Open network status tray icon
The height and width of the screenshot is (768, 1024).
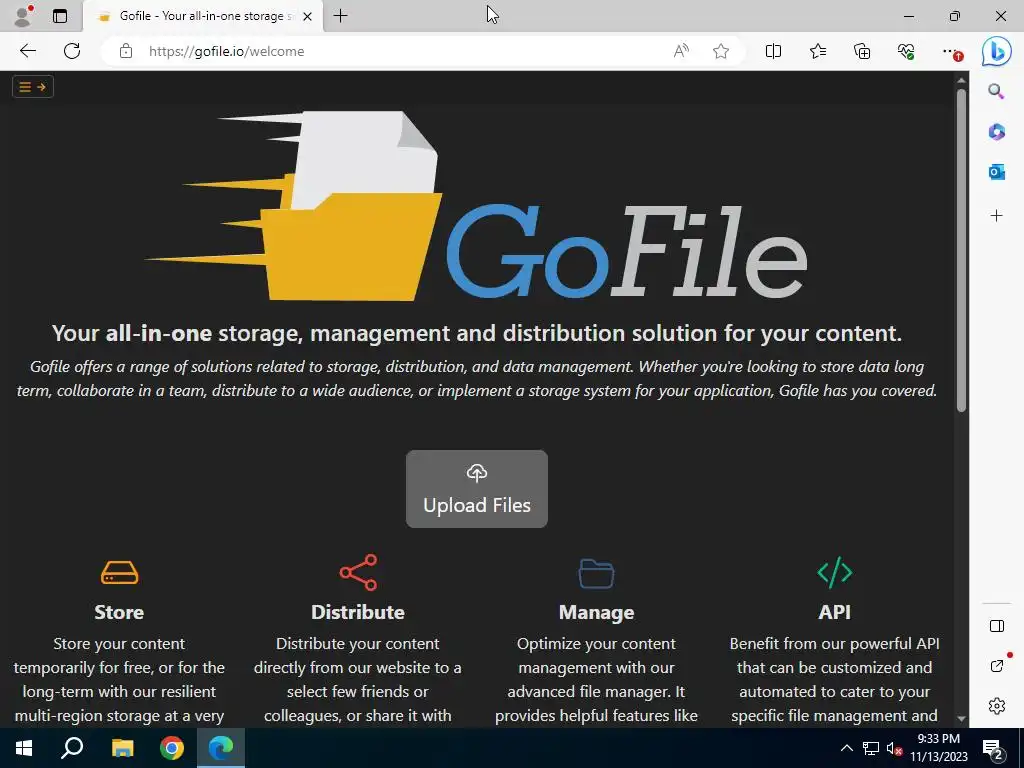coord(871,748)
